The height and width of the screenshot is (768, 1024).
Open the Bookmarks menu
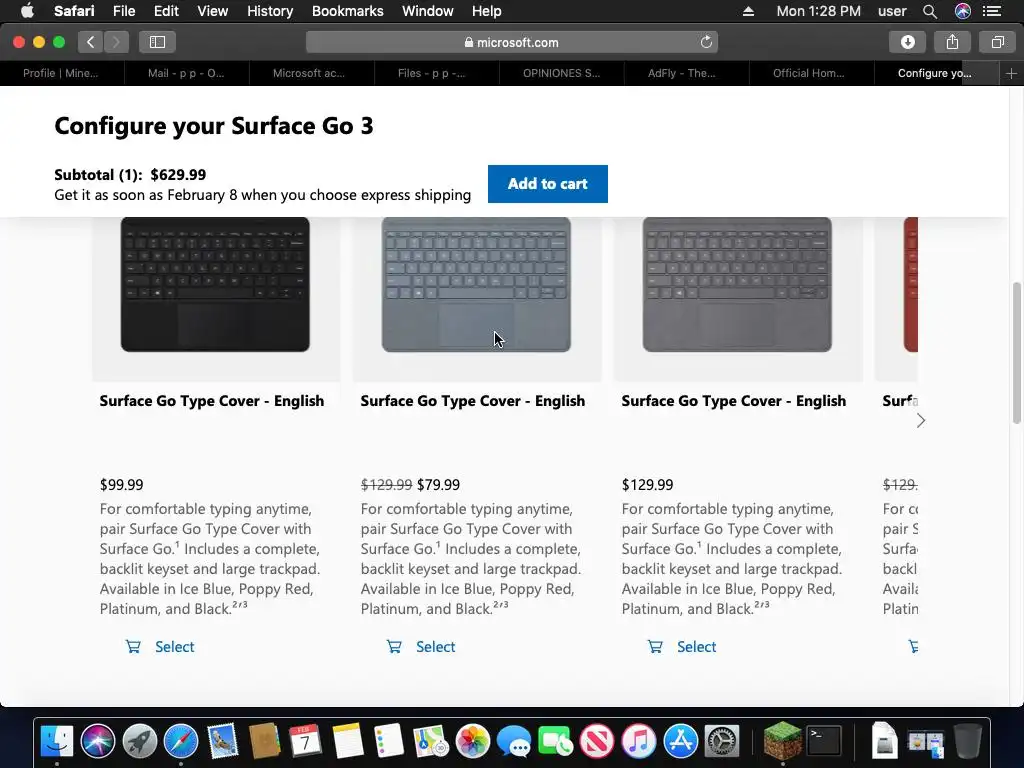click(x=347, y=11)
